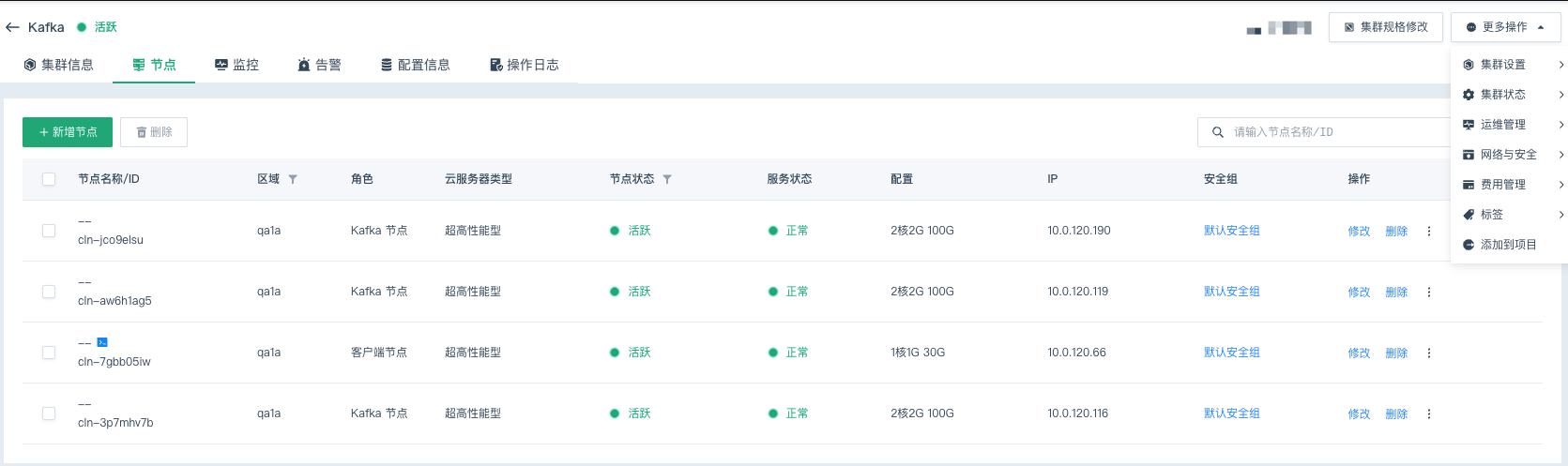The height and width of the screenshot is (466, 1568).
Task: Select the checkbox for node cln-jco9elsu
Action: 49,231
